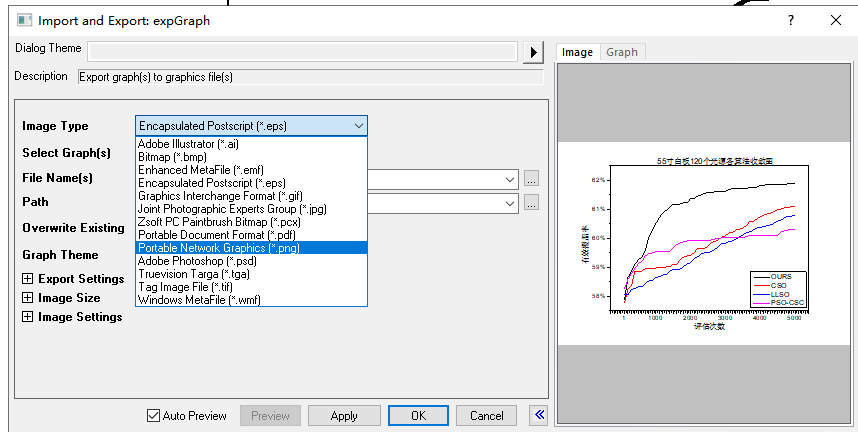858x432 pixels.
Task: Switch to the Graph preview tab
Action: 621,52
